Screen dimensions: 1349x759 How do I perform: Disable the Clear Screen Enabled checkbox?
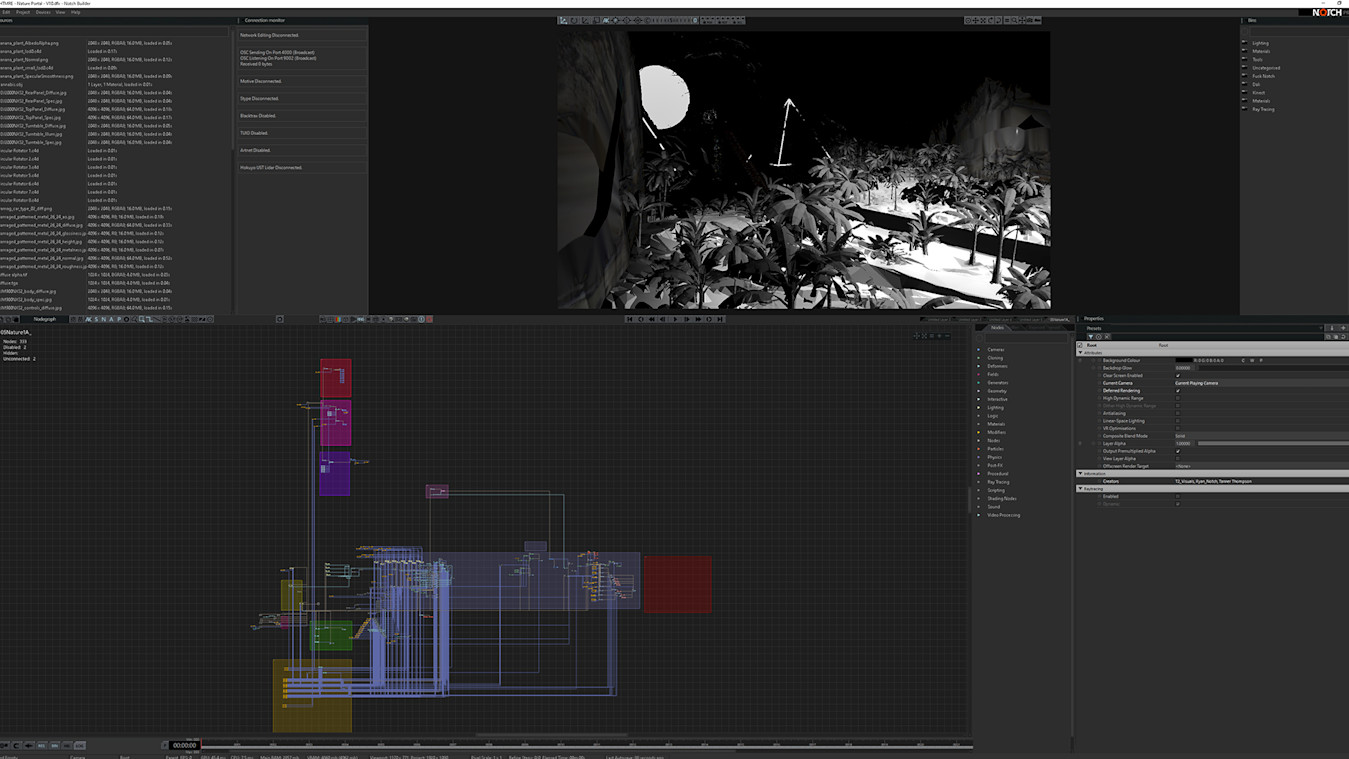coord(1178,376)
